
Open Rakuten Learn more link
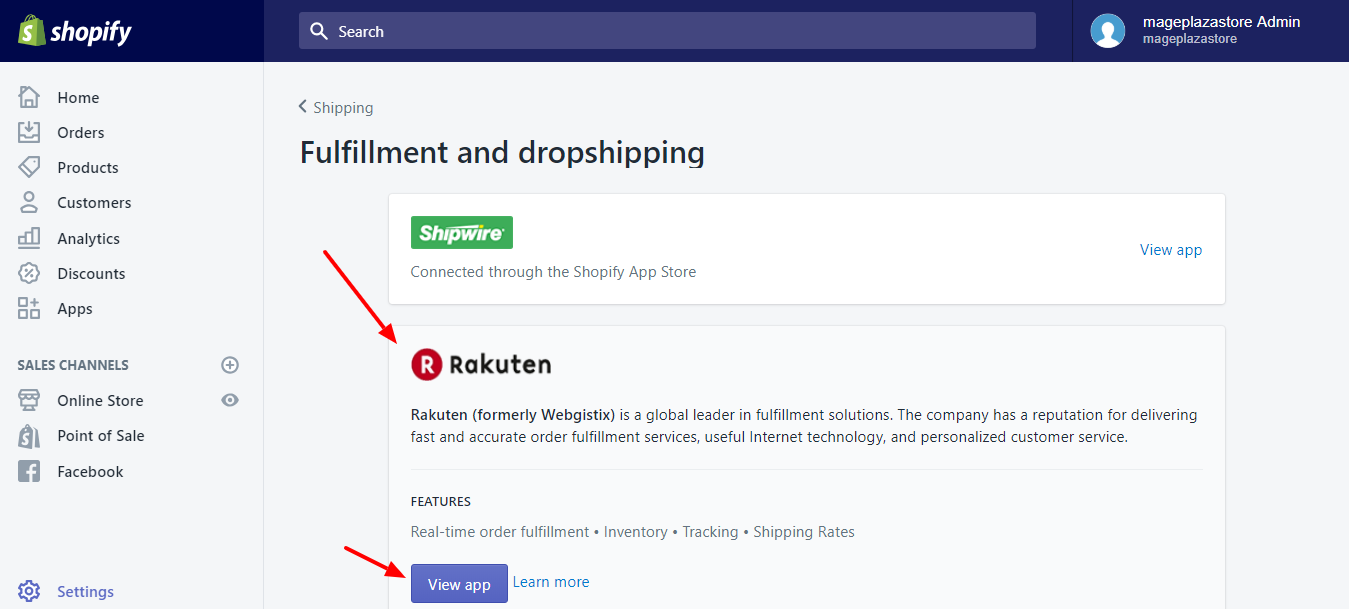(x=551, y=582)
